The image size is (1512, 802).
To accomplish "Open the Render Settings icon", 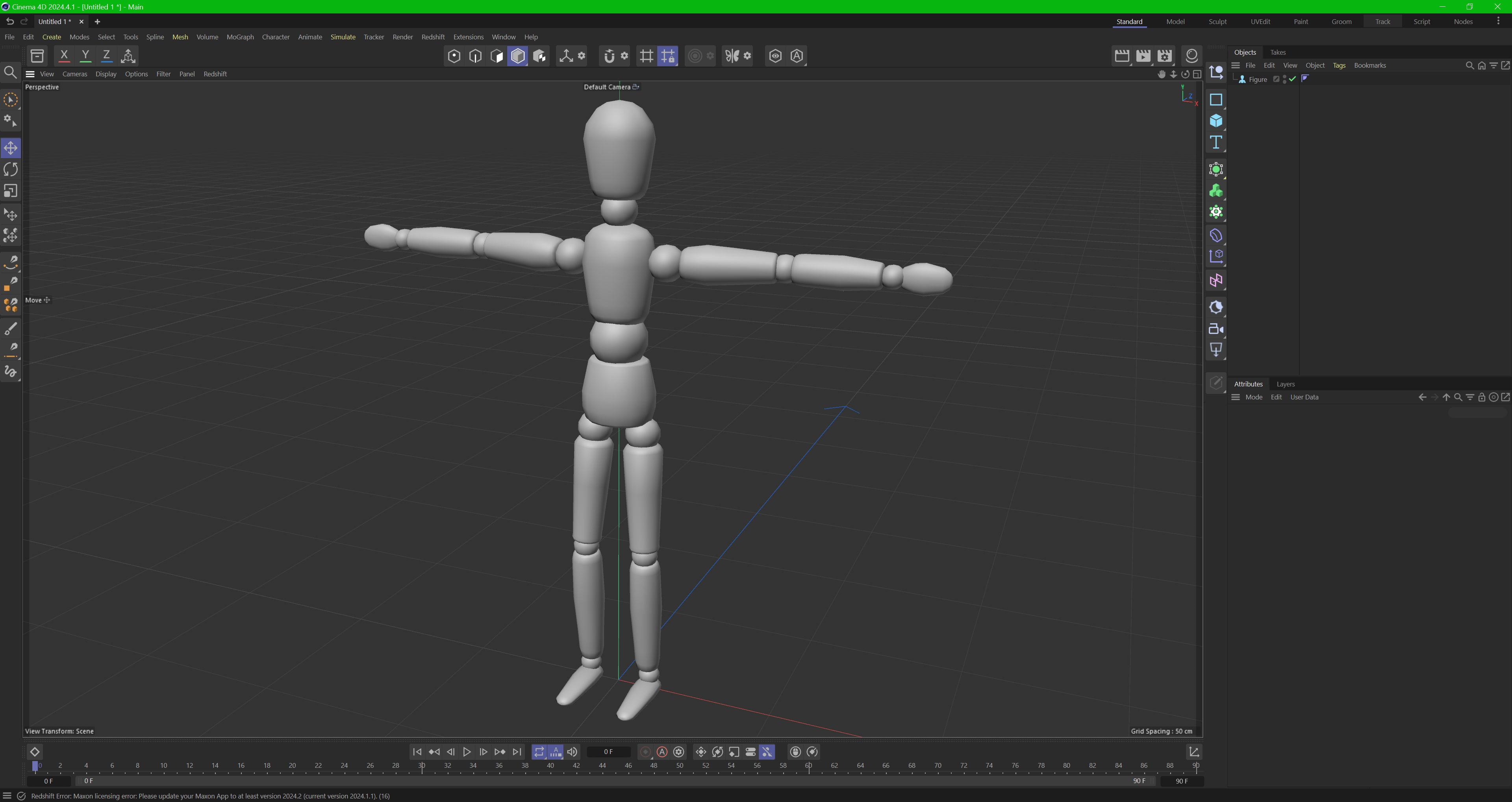I will coord(1165,56).
